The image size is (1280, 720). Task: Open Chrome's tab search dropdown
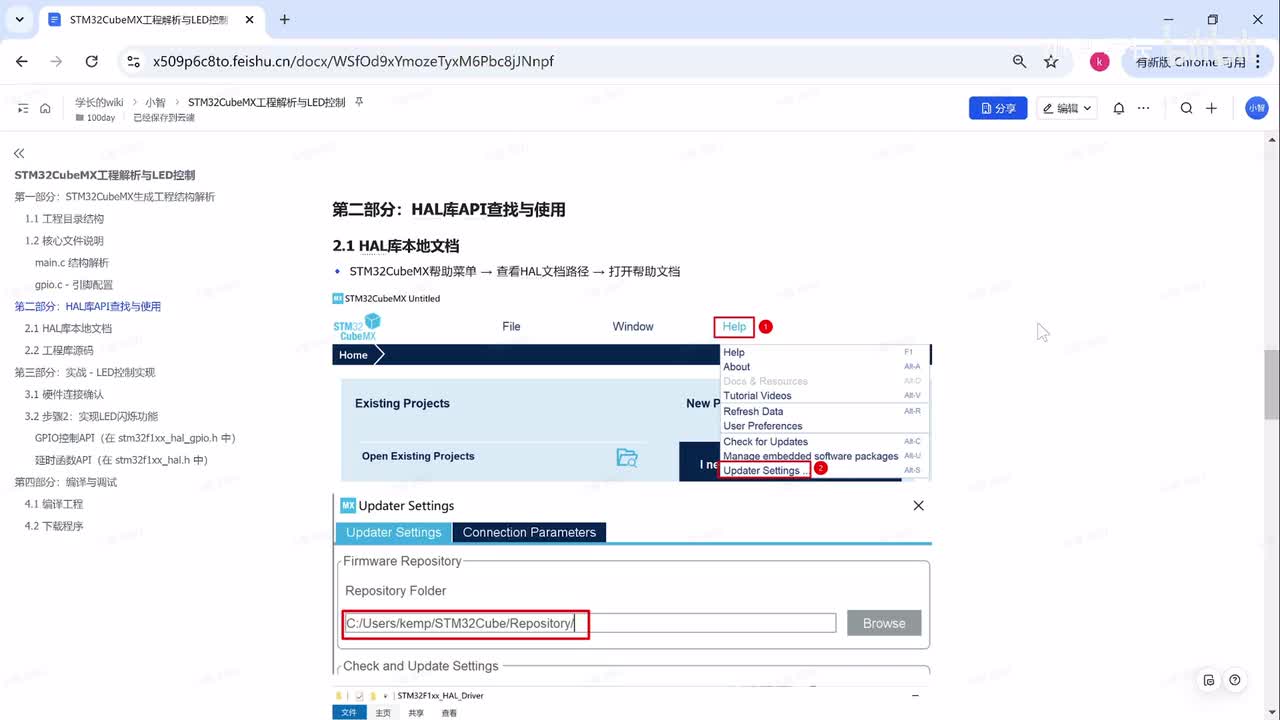click(x=19, y=19)
